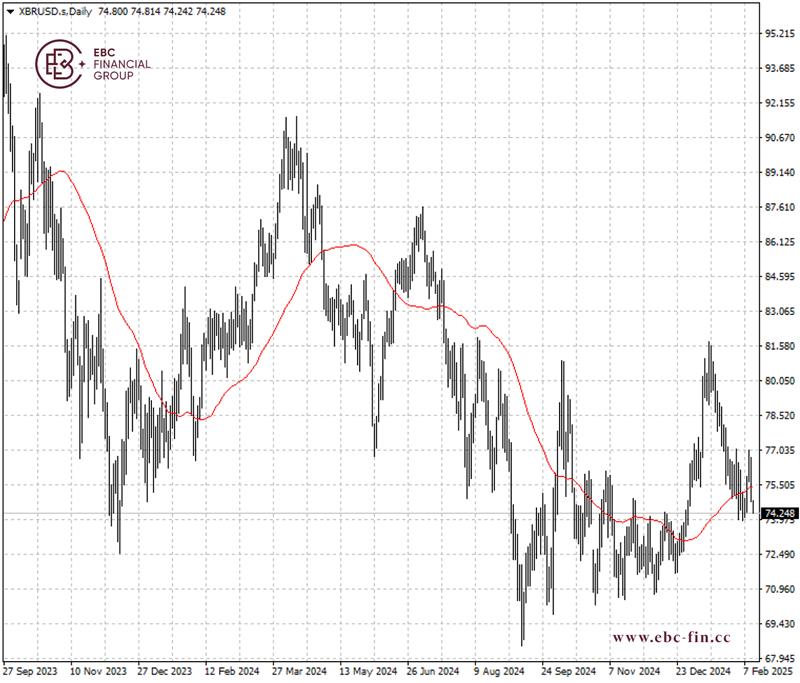Click the 86.125 price axis label

pyautogui.click(x=778, y=242)
